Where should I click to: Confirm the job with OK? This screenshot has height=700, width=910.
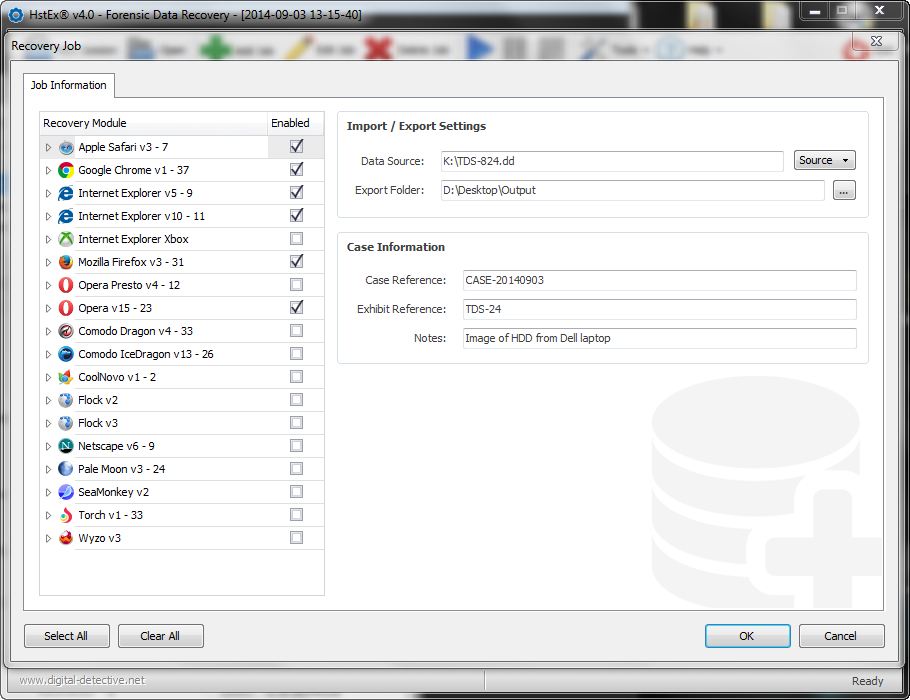coord(748,636)
